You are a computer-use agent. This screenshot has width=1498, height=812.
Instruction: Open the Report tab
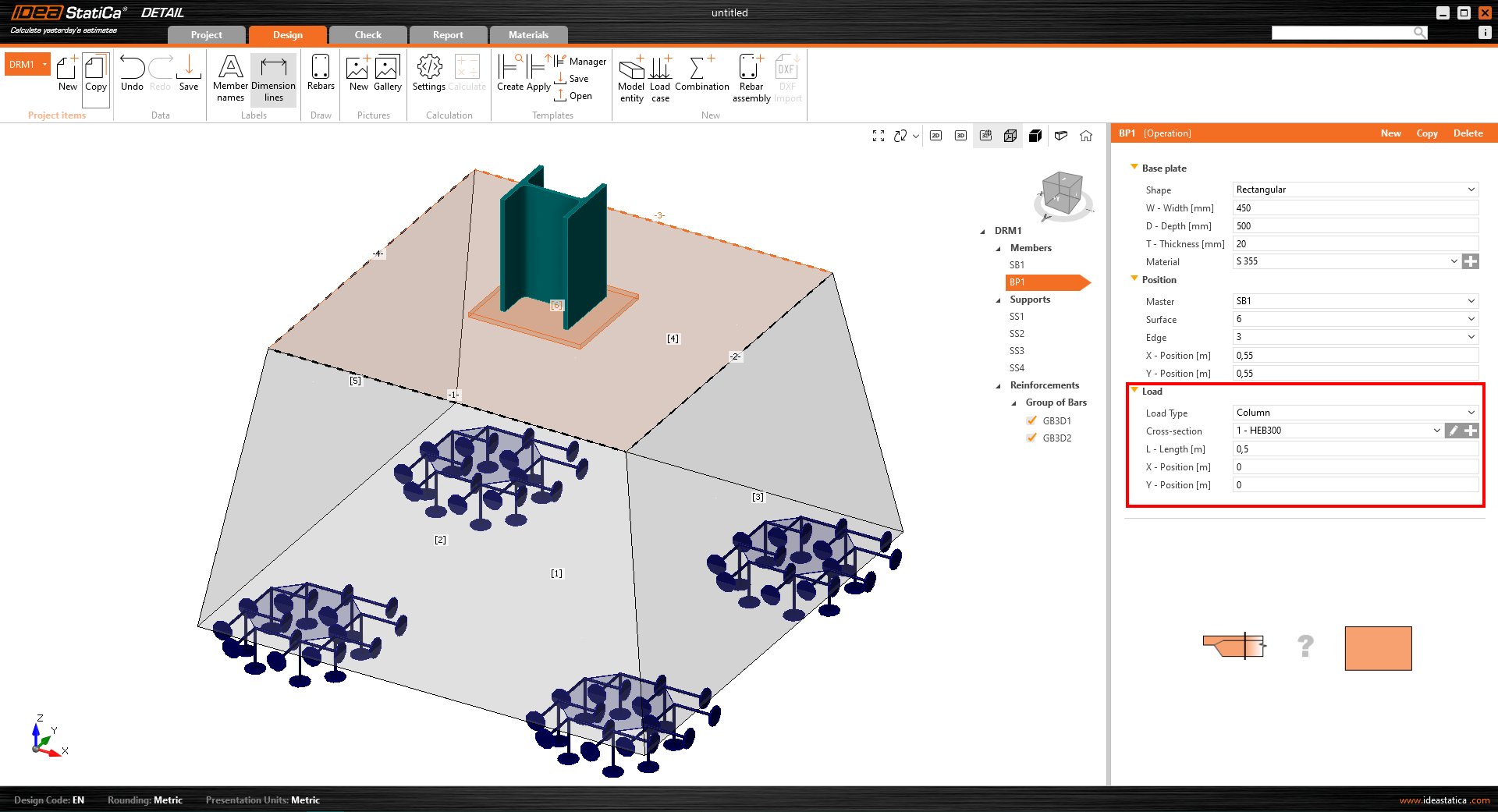click(x=448, y=35)
